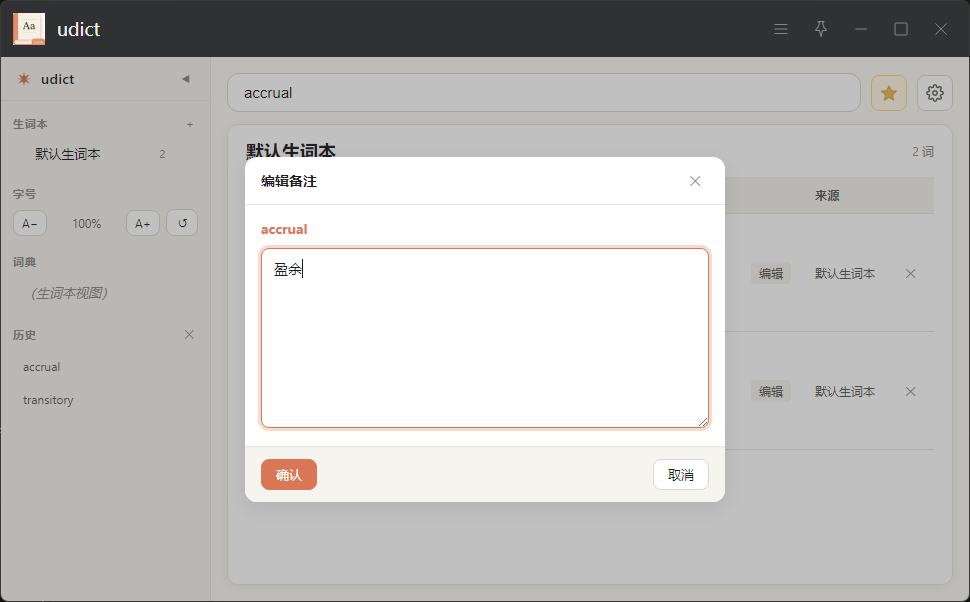Screen dimensions: 970x602
Task: Open settings with the gear icon
Action: (935, 93)
